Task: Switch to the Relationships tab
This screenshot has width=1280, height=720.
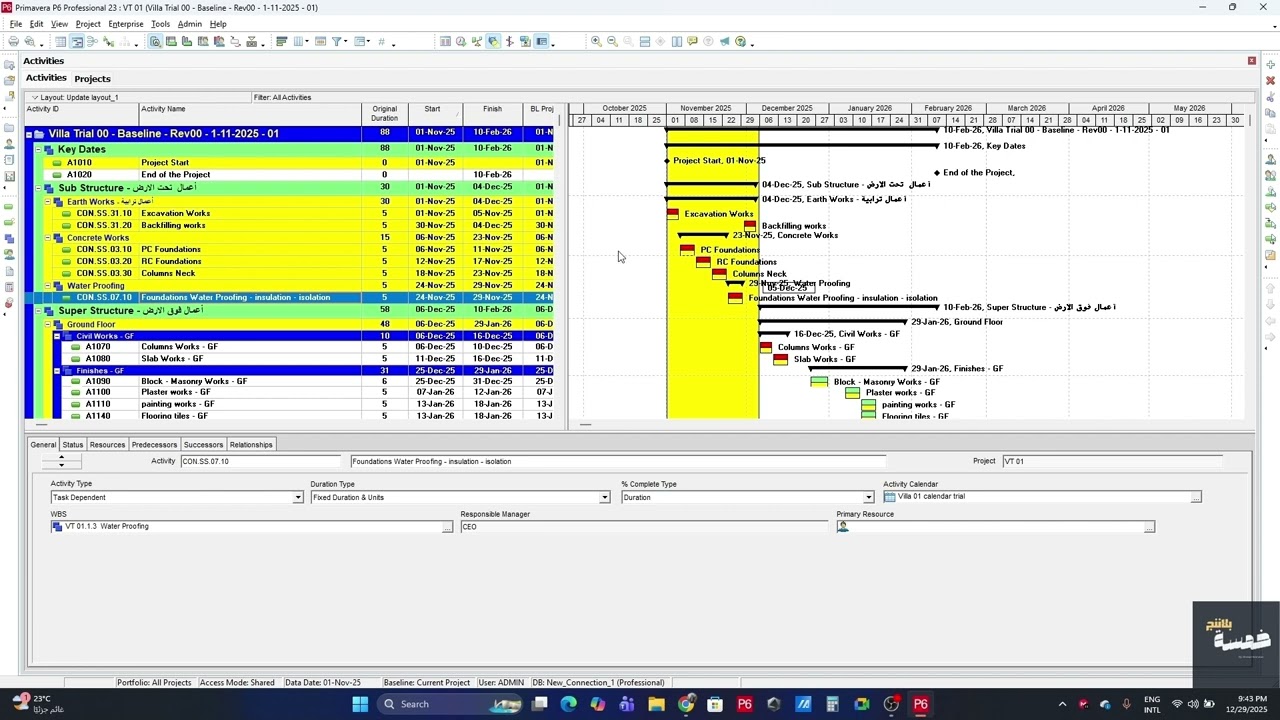Action: (x=251, y=445)
